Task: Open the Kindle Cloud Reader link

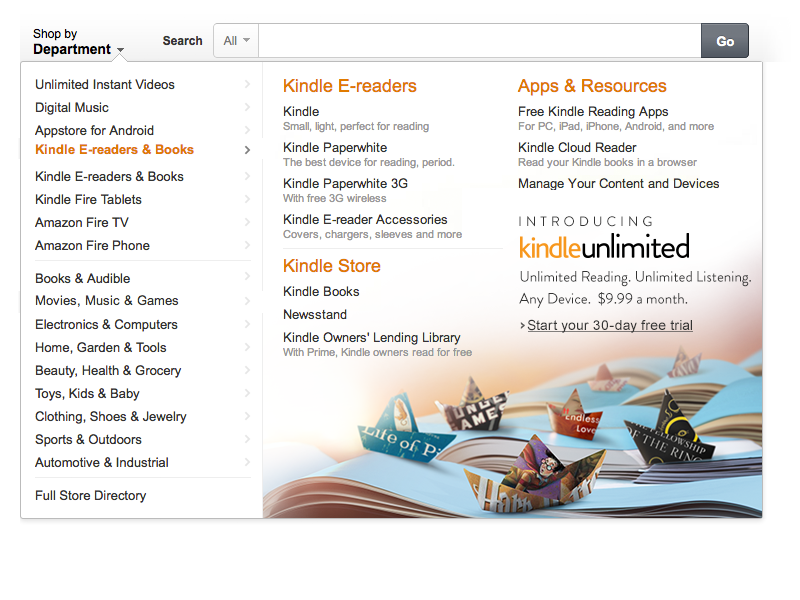Action: 577,147
